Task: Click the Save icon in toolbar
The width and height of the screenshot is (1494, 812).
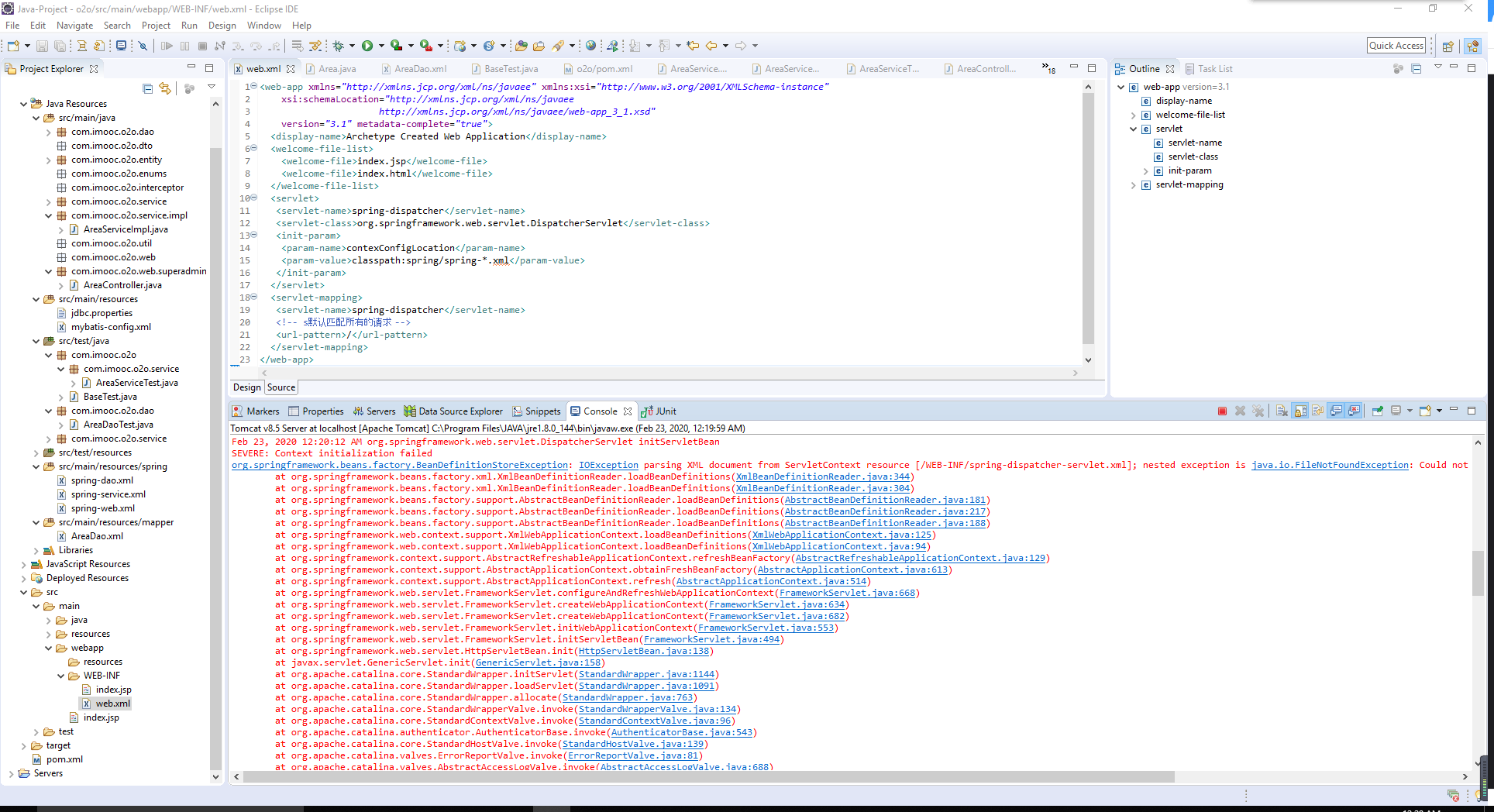Action: coord(42,46)
